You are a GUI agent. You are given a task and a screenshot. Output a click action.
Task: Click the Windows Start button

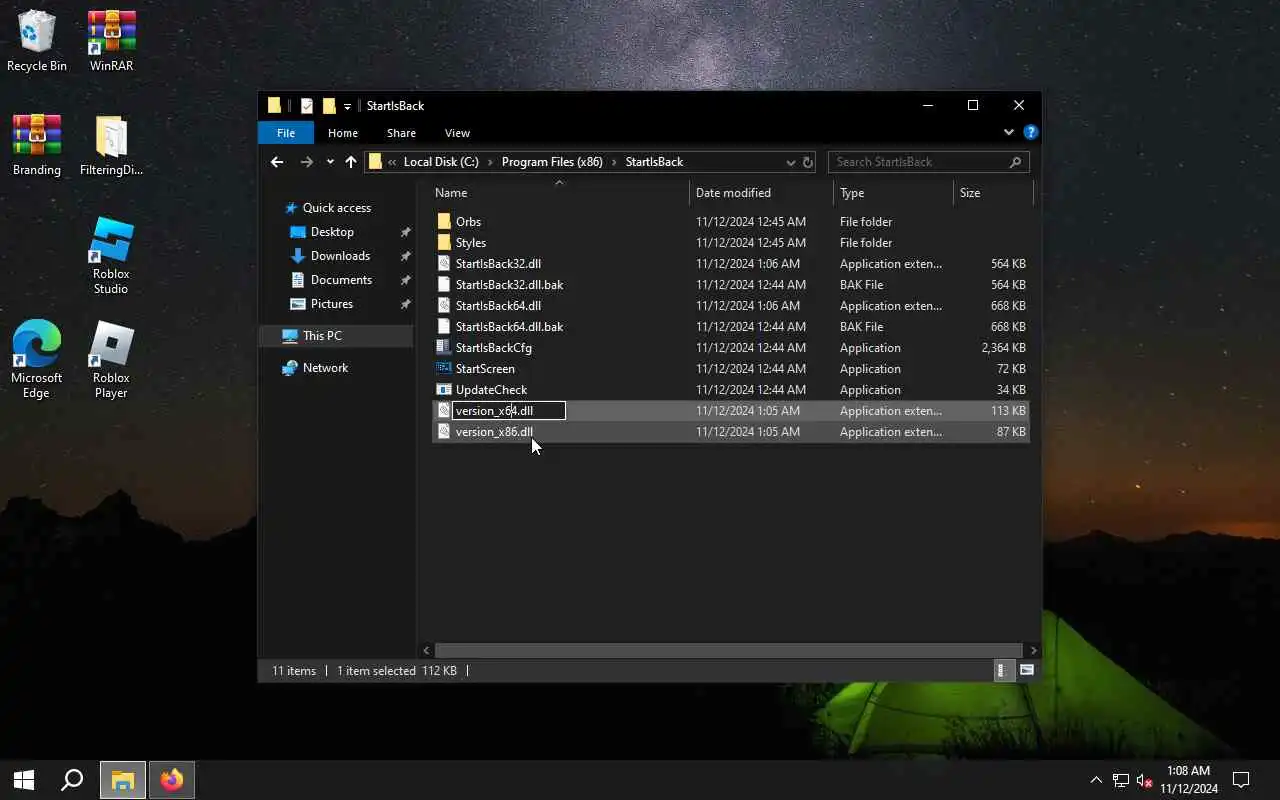(x=24, y=780)
